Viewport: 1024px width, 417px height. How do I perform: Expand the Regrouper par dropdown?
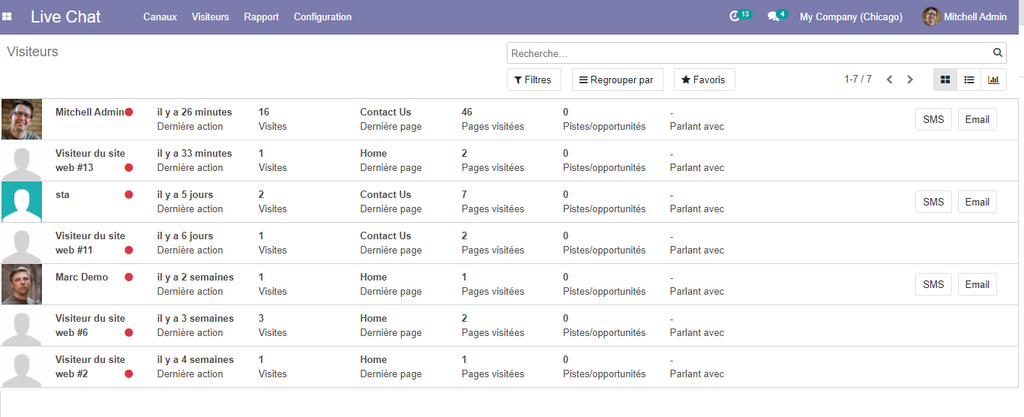[617, 80]
